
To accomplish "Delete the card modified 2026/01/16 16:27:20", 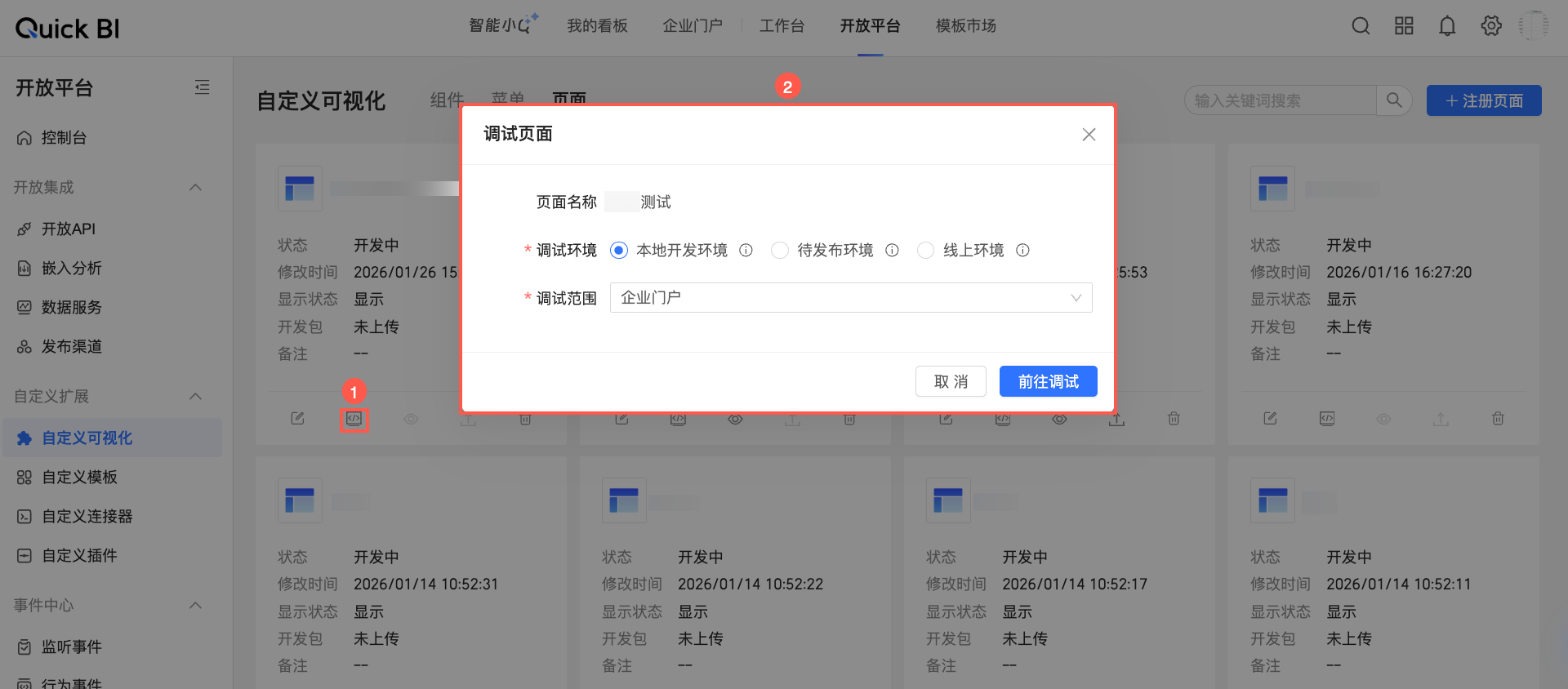I will (x=1498, y=418).
